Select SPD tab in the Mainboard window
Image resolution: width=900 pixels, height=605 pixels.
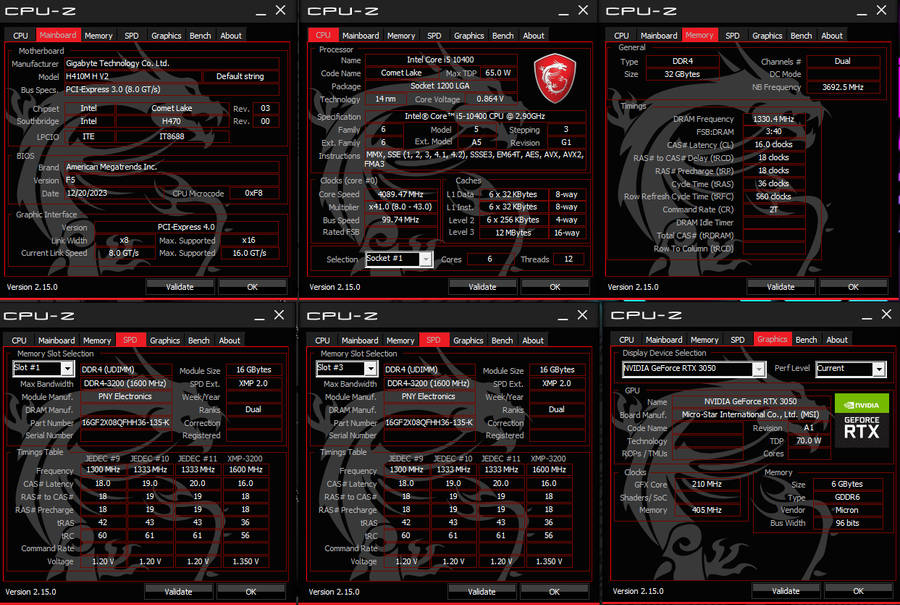[132, 36]
